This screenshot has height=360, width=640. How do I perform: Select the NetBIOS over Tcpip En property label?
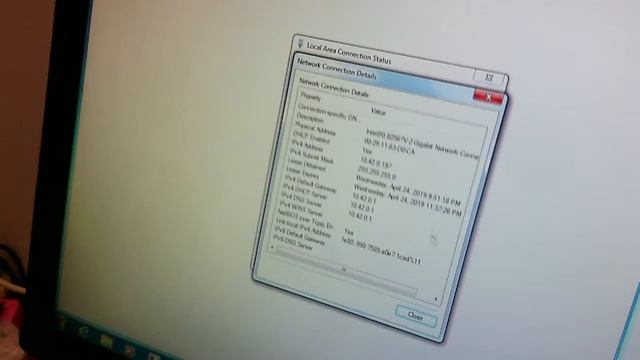coord(305,219)
